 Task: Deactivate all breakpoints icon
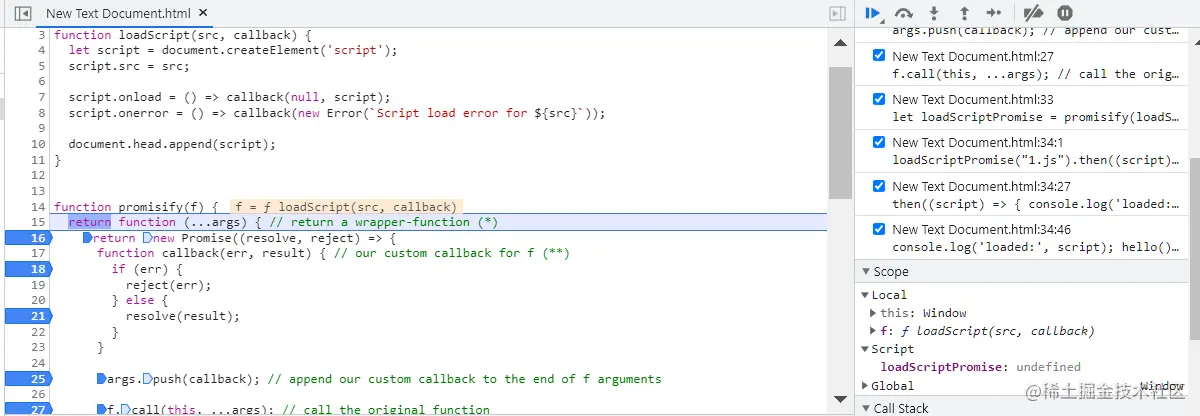click(x=1035, y=13)
